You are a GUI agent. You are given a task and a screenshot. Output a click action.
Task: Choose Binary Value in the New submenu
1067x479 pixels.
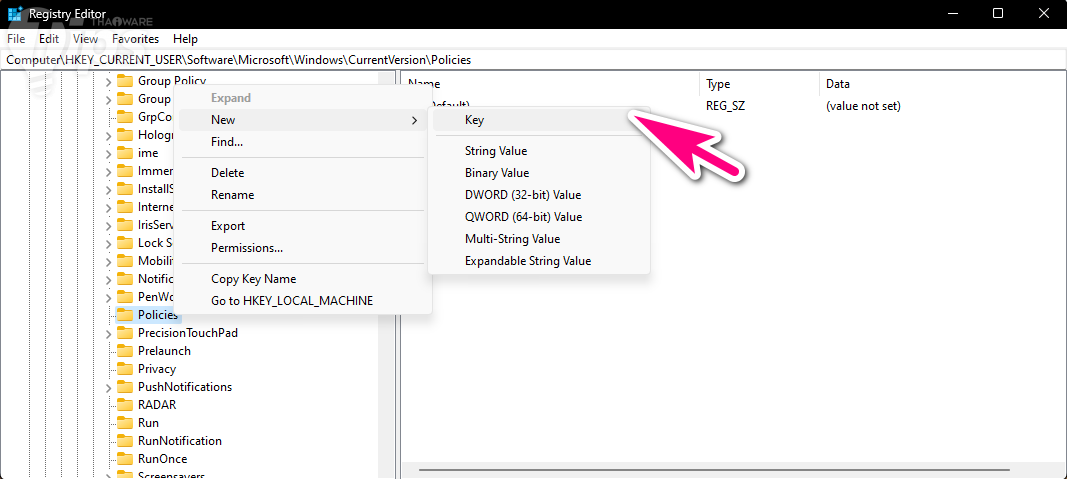tap(539, 173)
